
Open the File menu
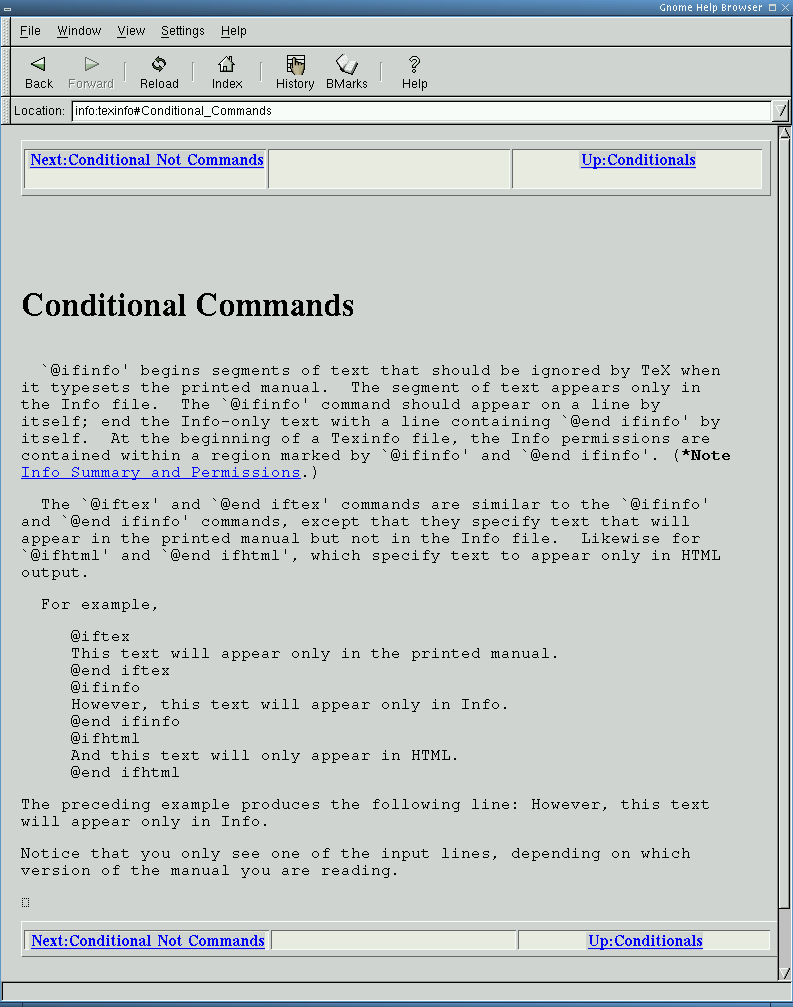30,31
